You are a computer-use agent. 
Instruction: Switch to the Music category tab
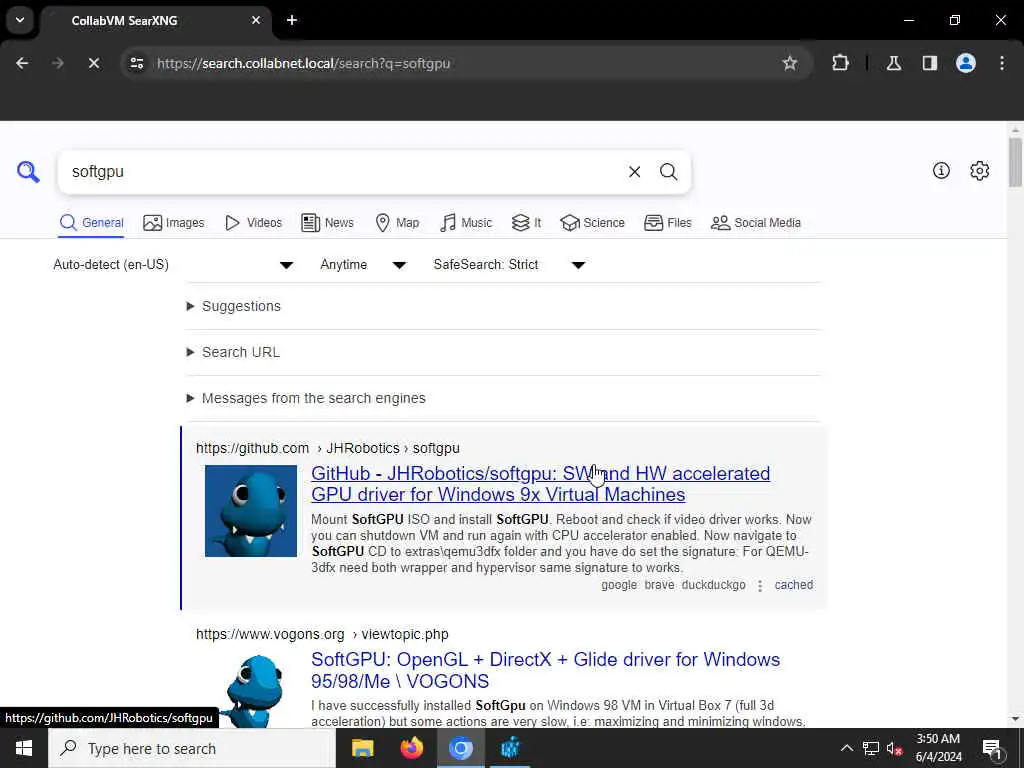pos(466,223)
